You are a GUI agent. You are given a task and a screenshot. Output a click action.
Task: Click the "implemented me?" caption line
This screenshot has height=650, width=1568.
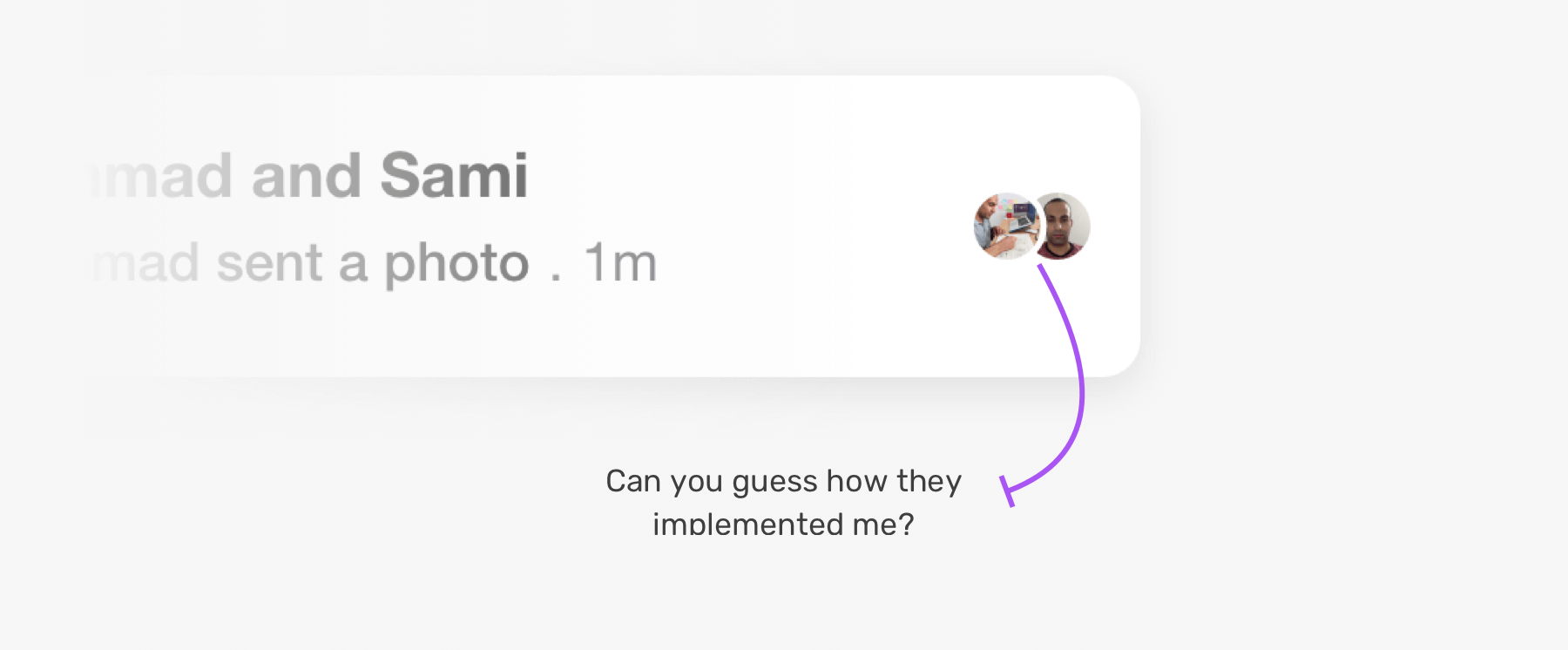[x=783, y=524]
